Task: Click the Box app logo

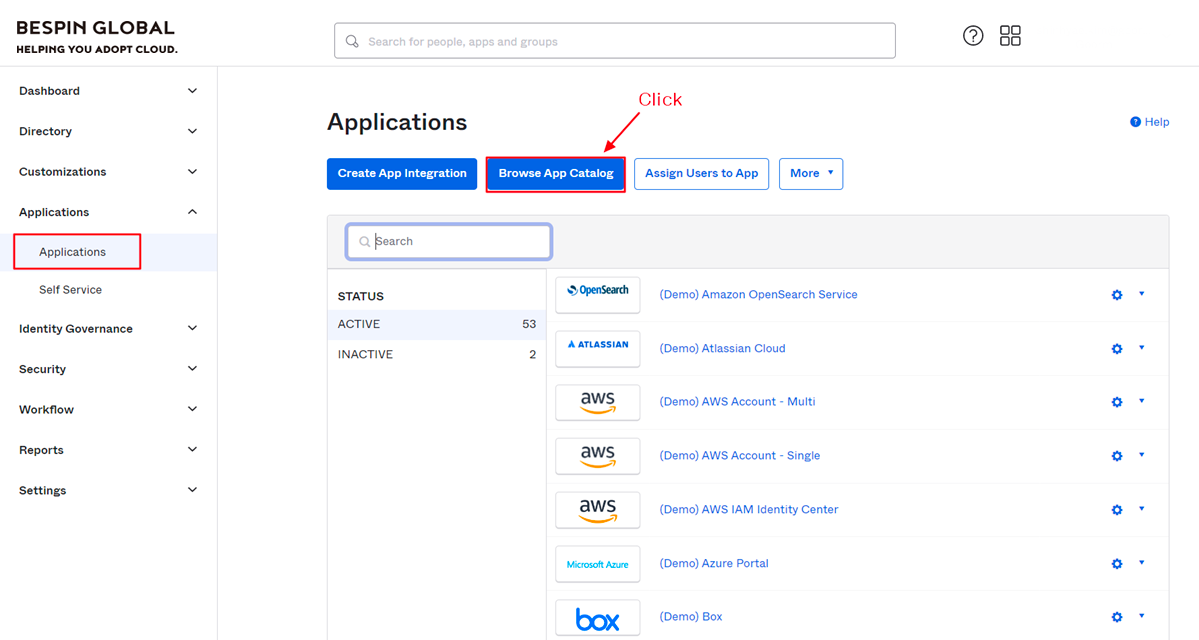Action: [x=598, y=617]
